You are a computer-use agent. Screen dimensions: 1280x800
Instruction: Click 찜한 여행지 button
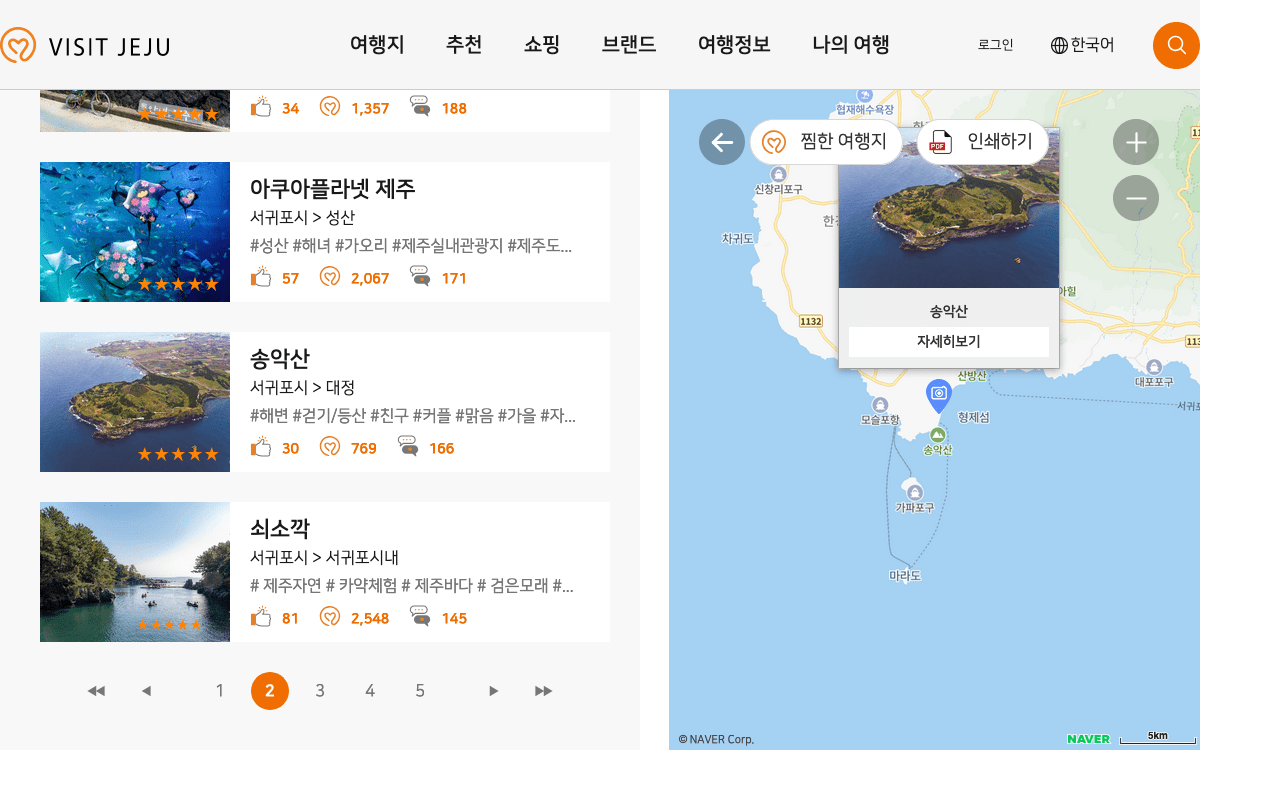[826, 142]
